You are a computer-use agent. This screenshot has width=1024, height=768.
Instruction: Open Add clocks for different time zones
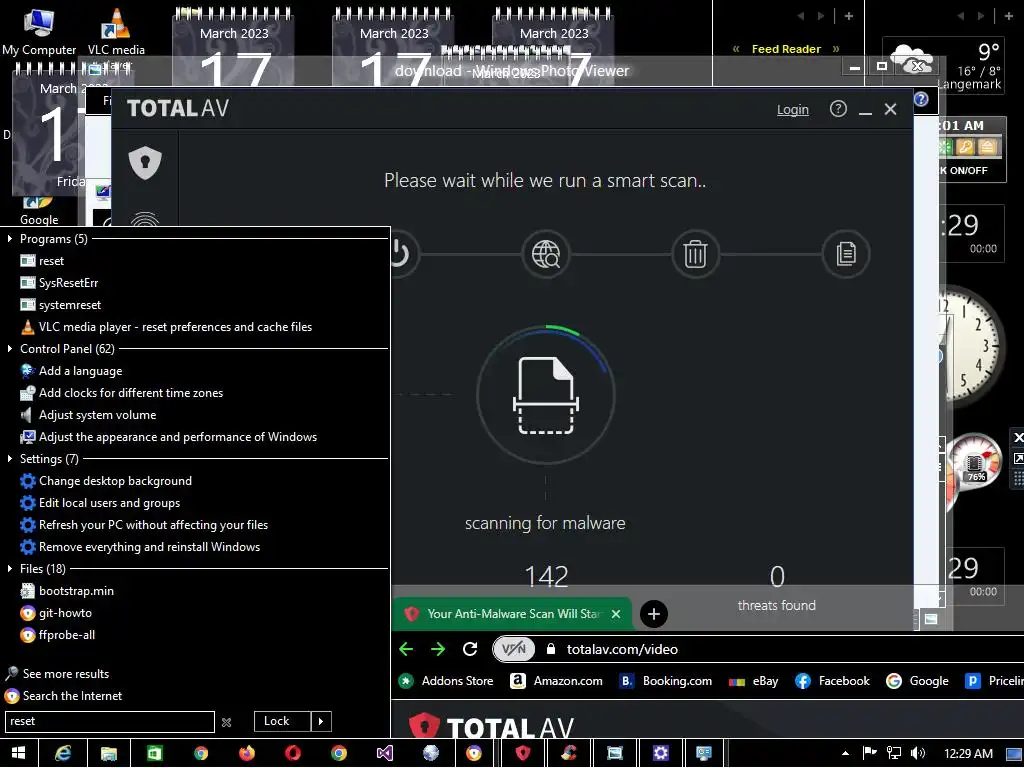(x=122, y=393)
